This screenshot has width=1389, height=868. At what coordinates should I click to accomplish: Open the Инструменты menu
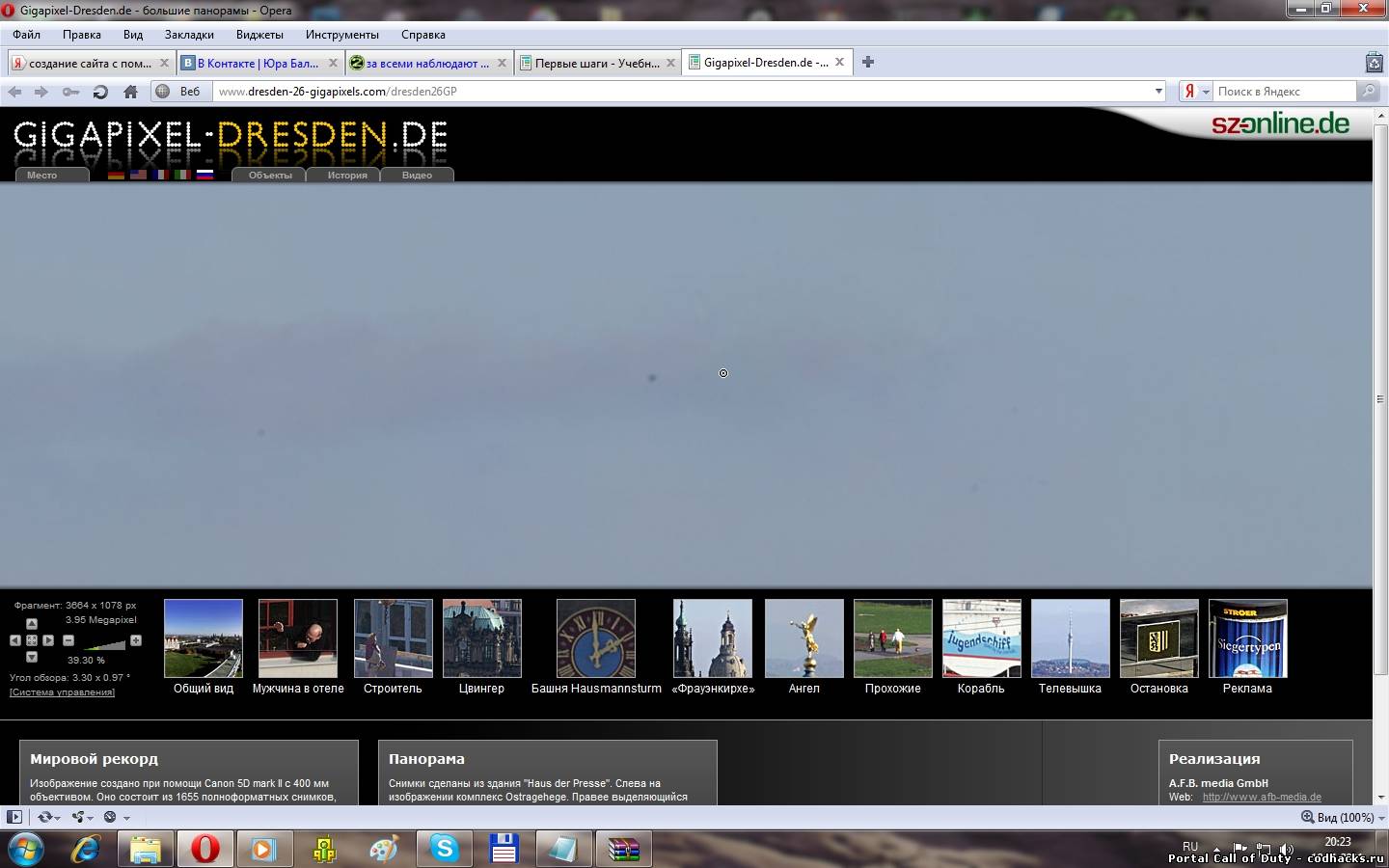(x=342, y=34)
